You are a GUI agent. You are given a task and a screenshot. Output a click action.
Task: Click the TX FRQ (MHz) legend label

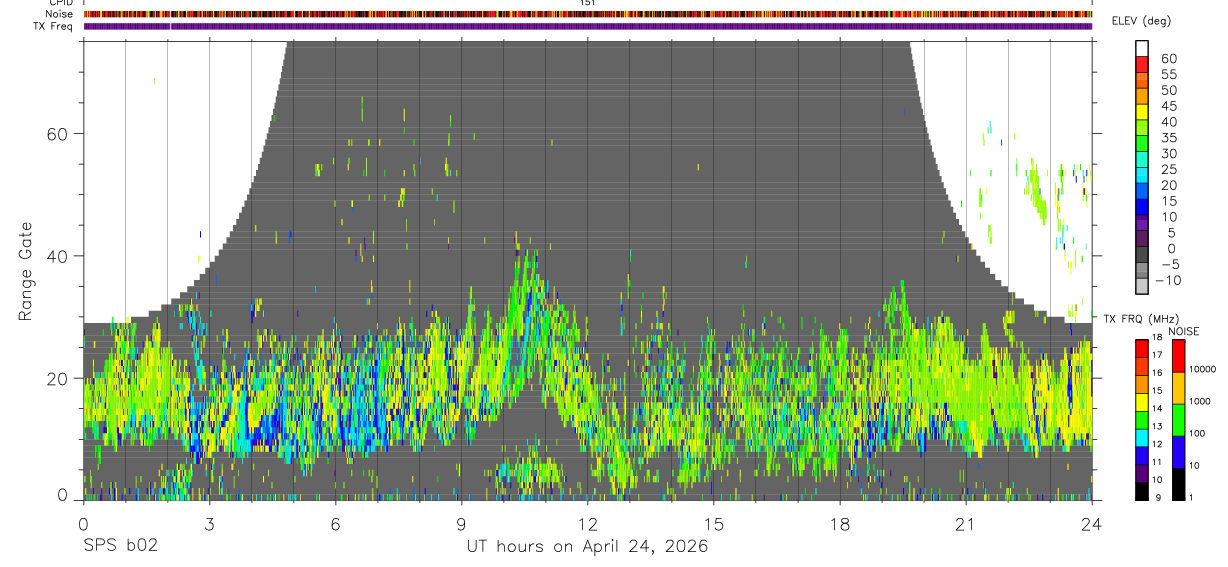point(1136,319)
